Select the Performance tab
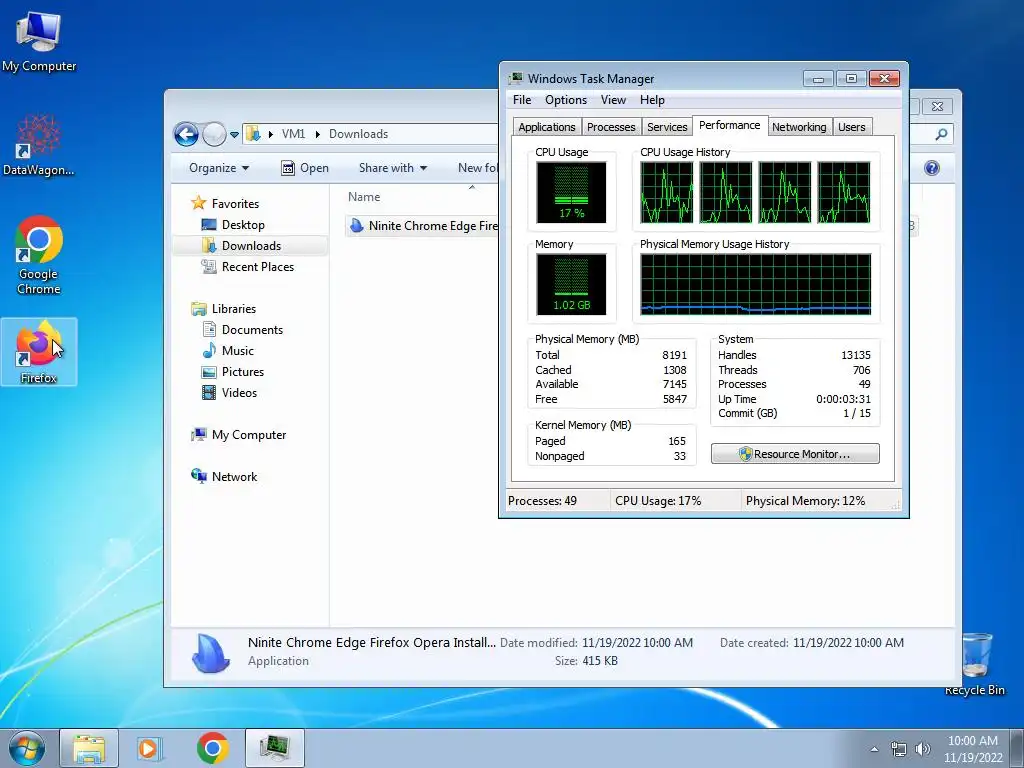 tap(729, 125)
